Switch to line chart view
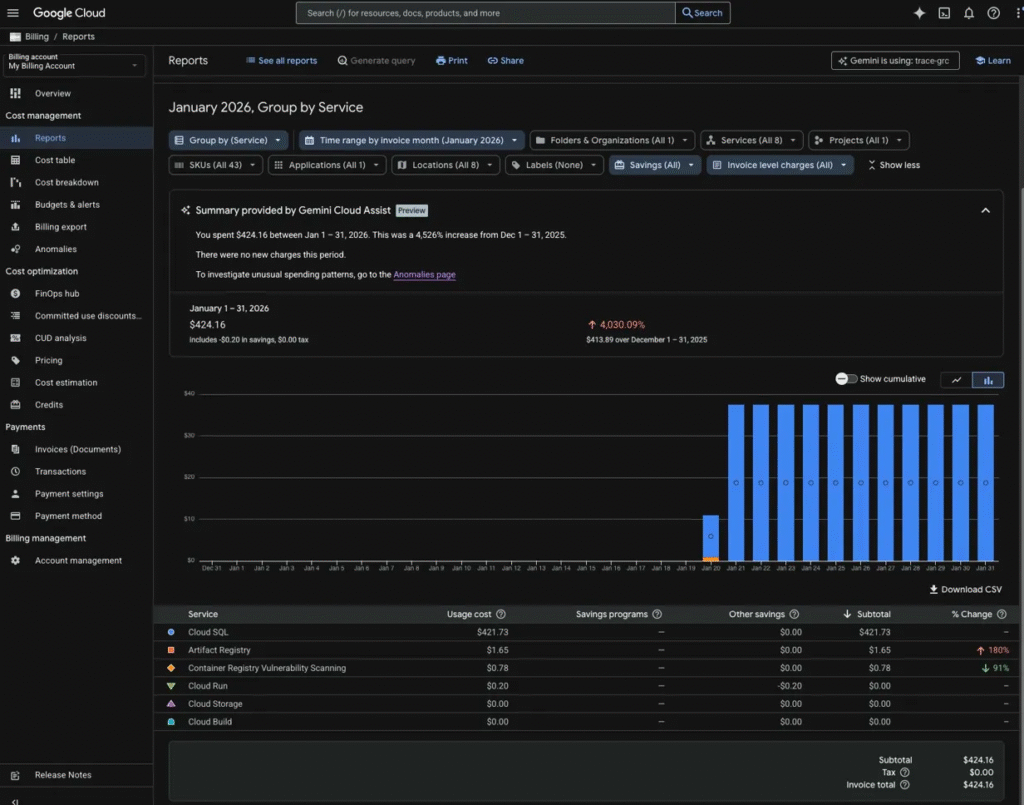This screenshot has height=805, width=1024. coord(957,380)
